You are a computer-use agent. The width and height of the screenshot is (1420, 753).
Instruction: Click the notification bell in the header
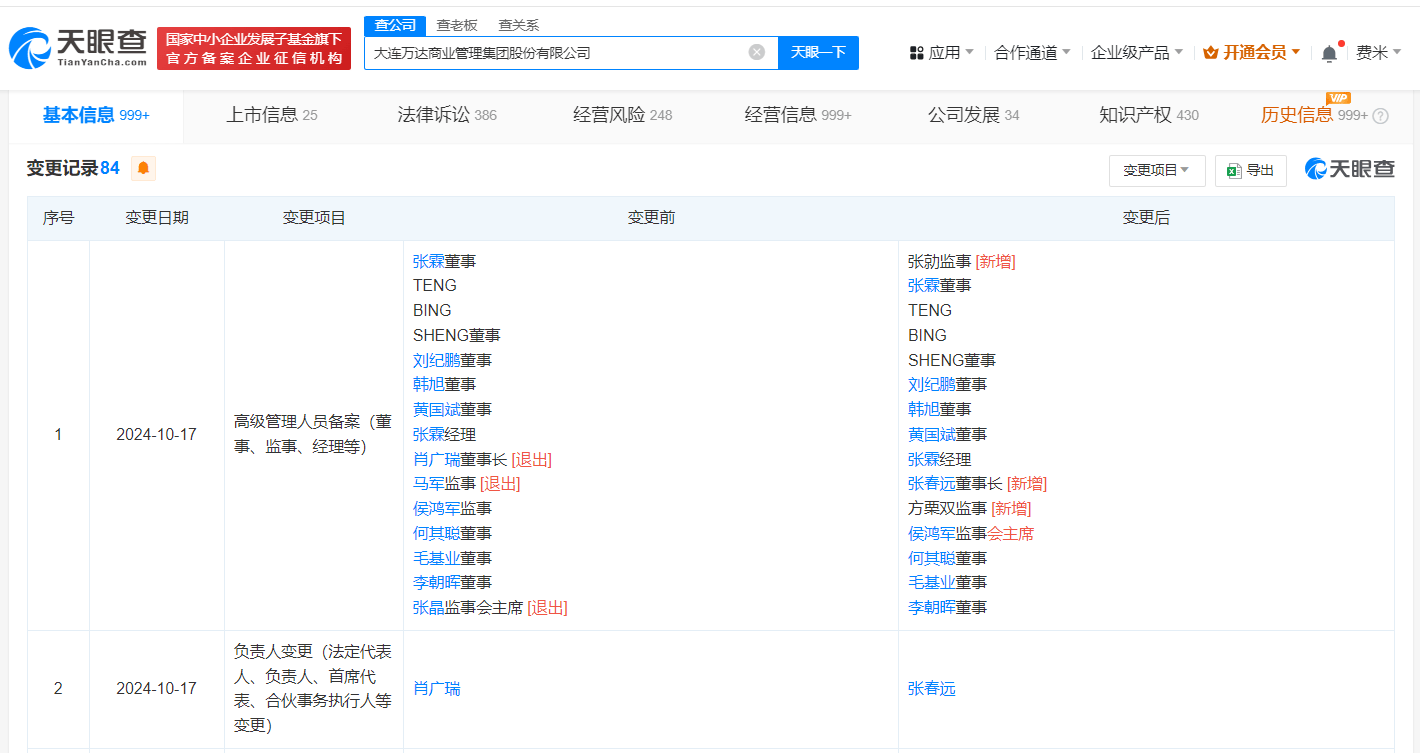point(1329,53)
